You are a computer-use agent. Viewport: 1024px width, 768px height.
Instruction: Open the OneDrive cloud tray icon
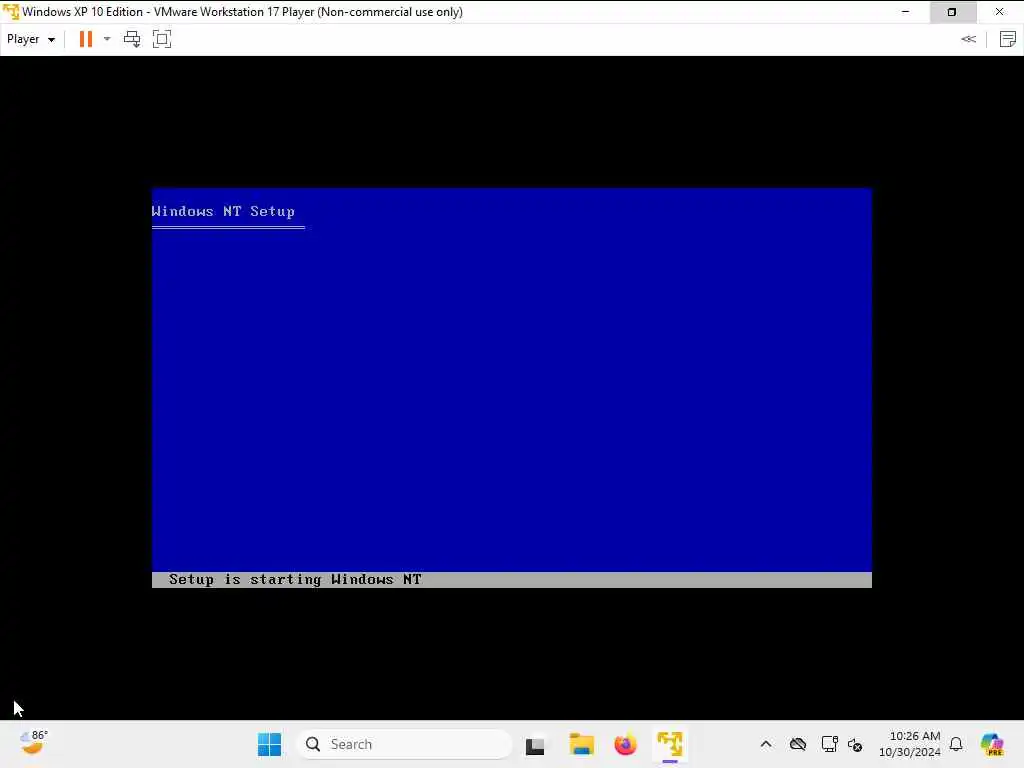(x=797, y=744)
